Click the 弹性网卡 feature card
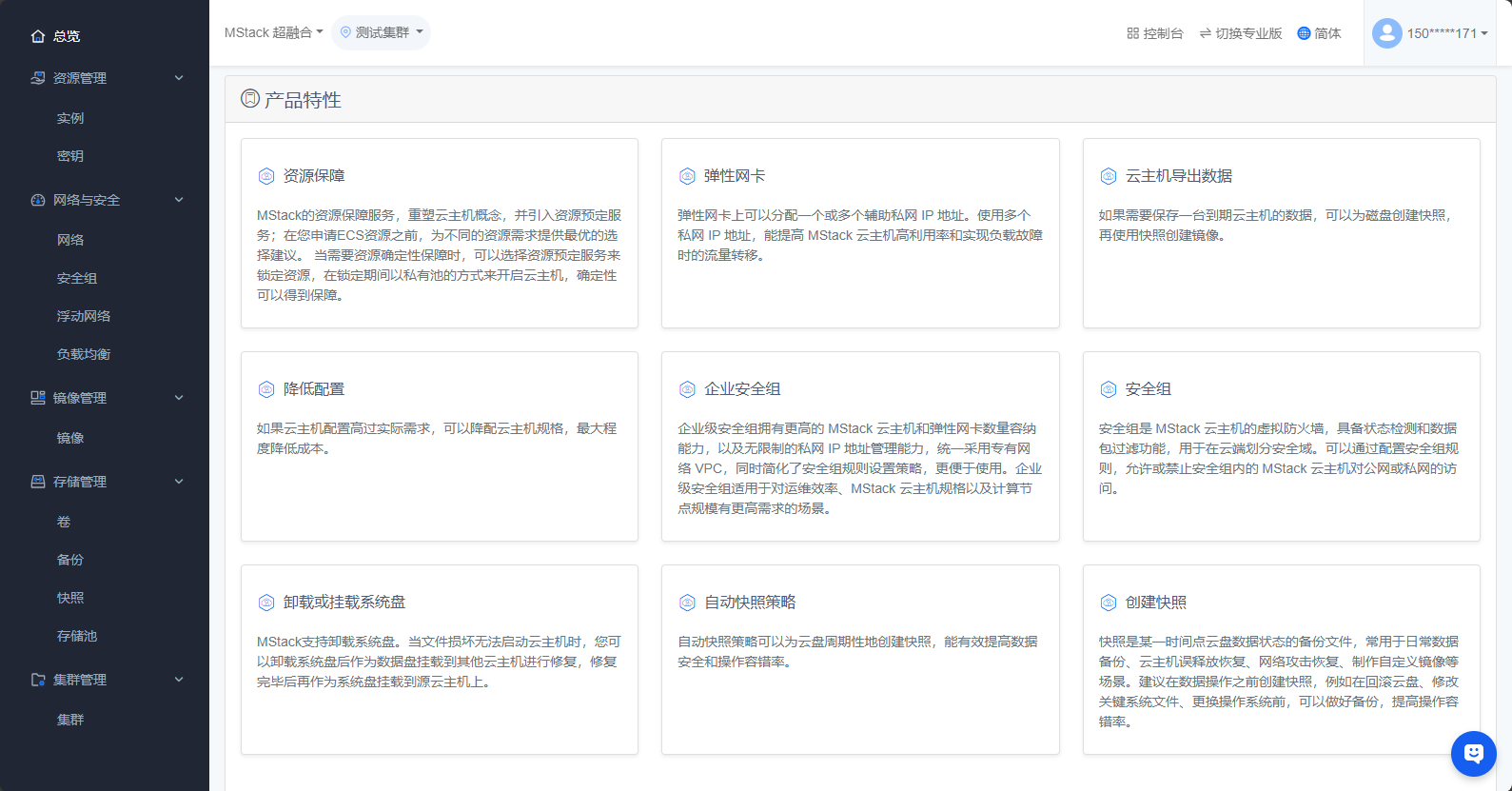Viewport: 1512px width, 791px height. click(860, 233)
